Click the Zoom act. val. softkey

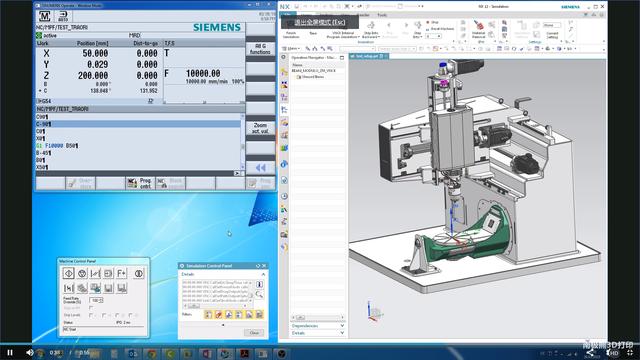pyautogui.click(x=260, y=128)
